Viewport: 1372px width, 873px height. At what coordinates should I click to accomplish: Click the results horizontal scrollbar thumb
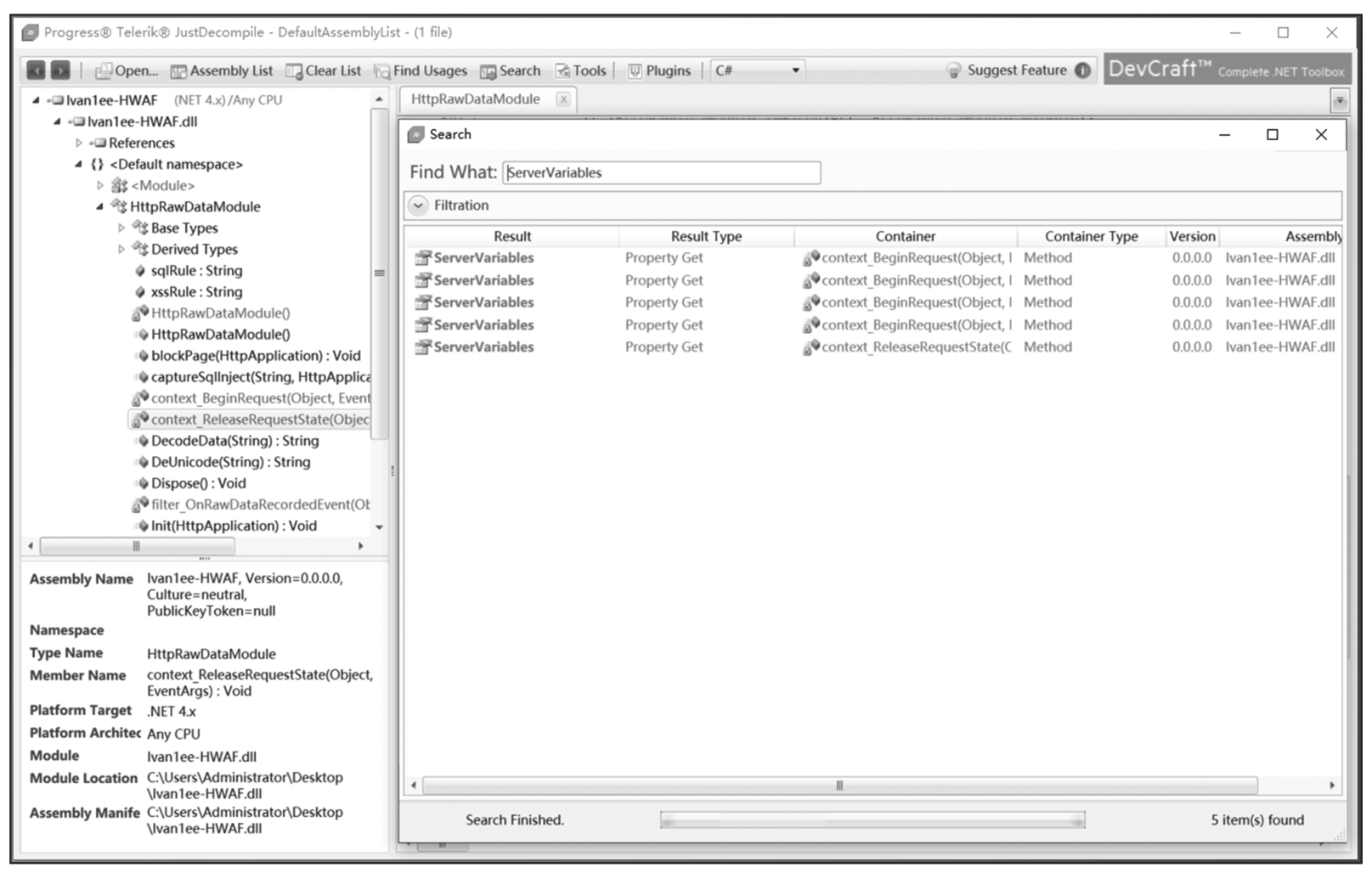(839, 786)
